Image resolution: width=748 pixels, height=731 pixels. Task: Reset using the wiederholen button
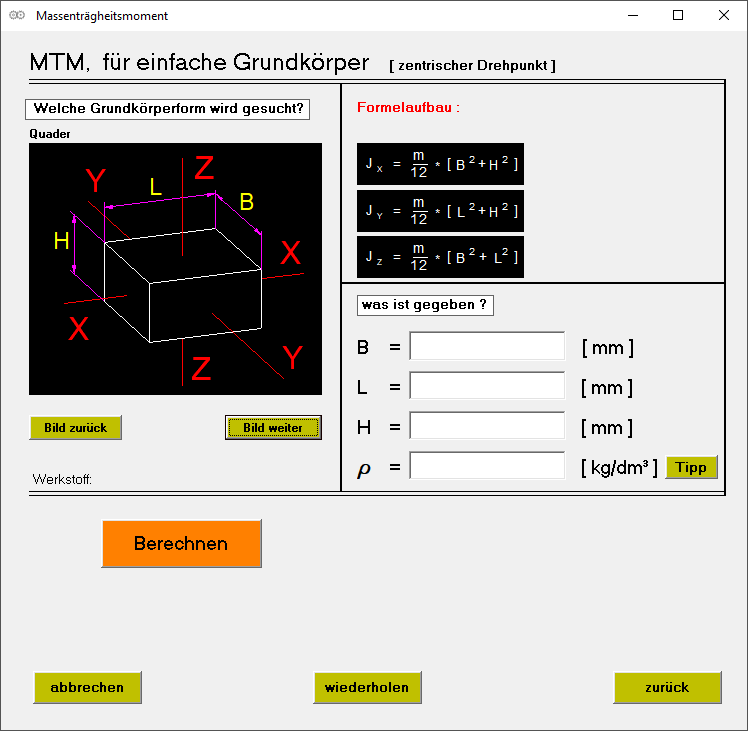pos(367,687)
